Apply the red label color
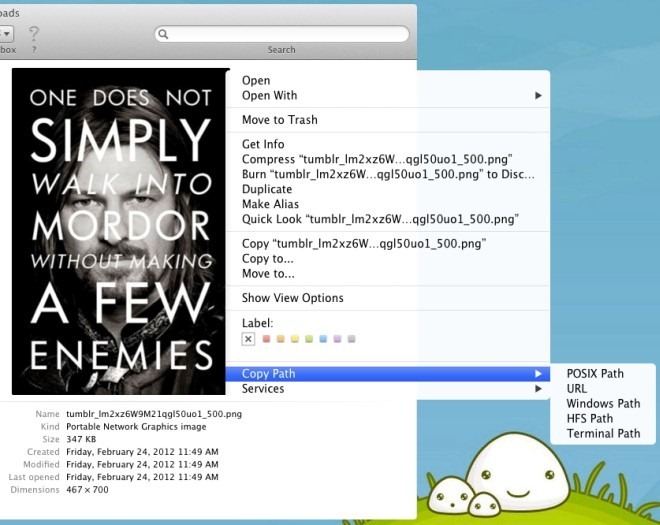Image resolution: width=660 pixels, height=525 pixels. tap(266, 338)
